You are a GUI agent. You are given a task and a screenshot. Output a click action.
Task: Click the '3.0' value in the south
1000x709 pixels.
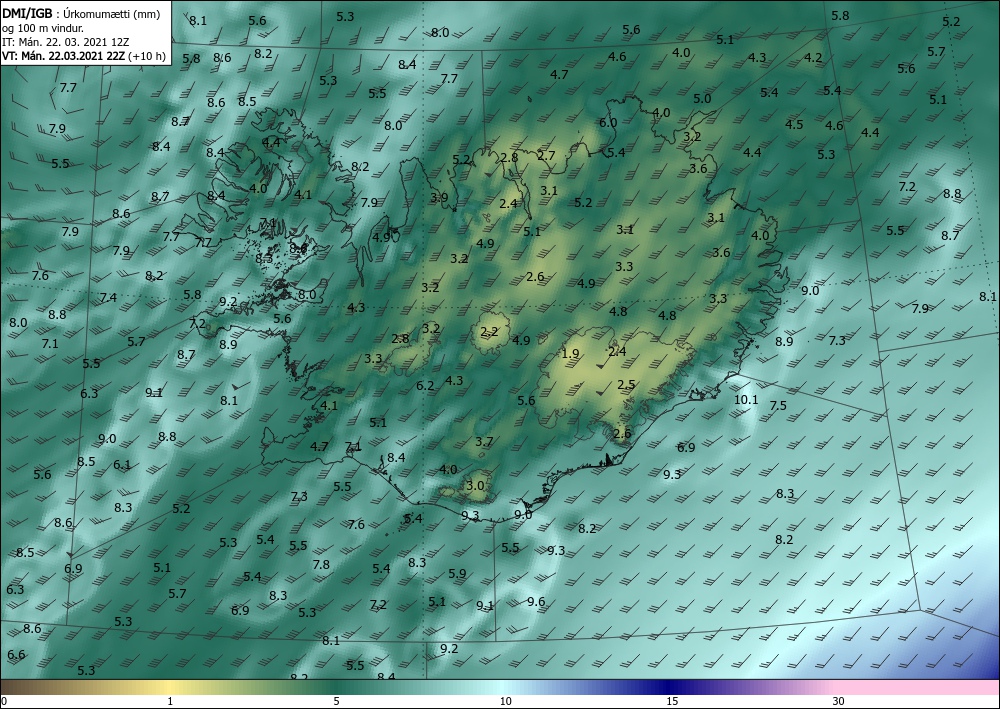click(475, 485)
